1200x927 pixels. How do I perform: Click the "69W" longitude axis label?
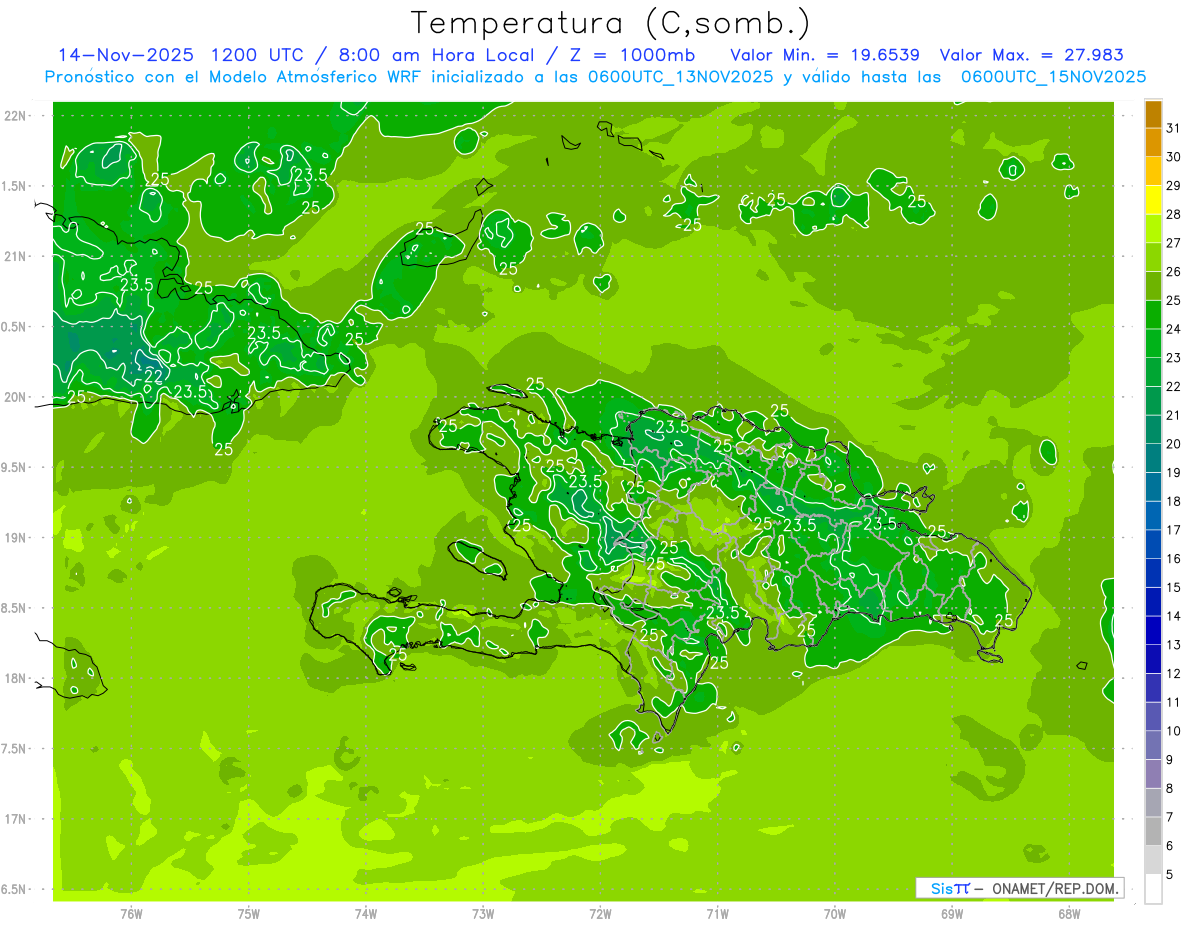[952, 913]
